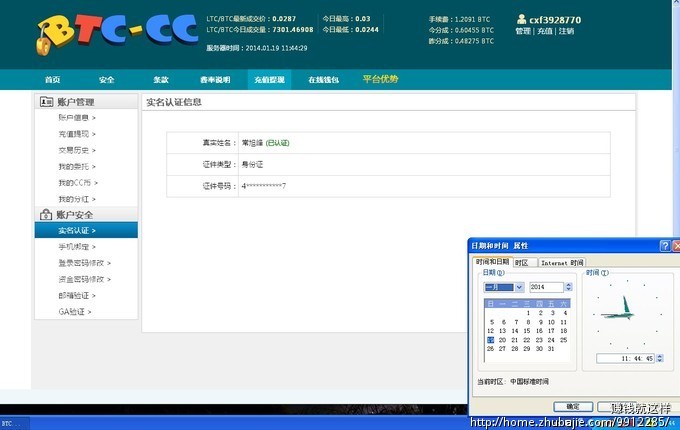Viewport: 680px width, 430px height.
Task: Click the 身份证 ID type value
Action: tap(252, 165)
